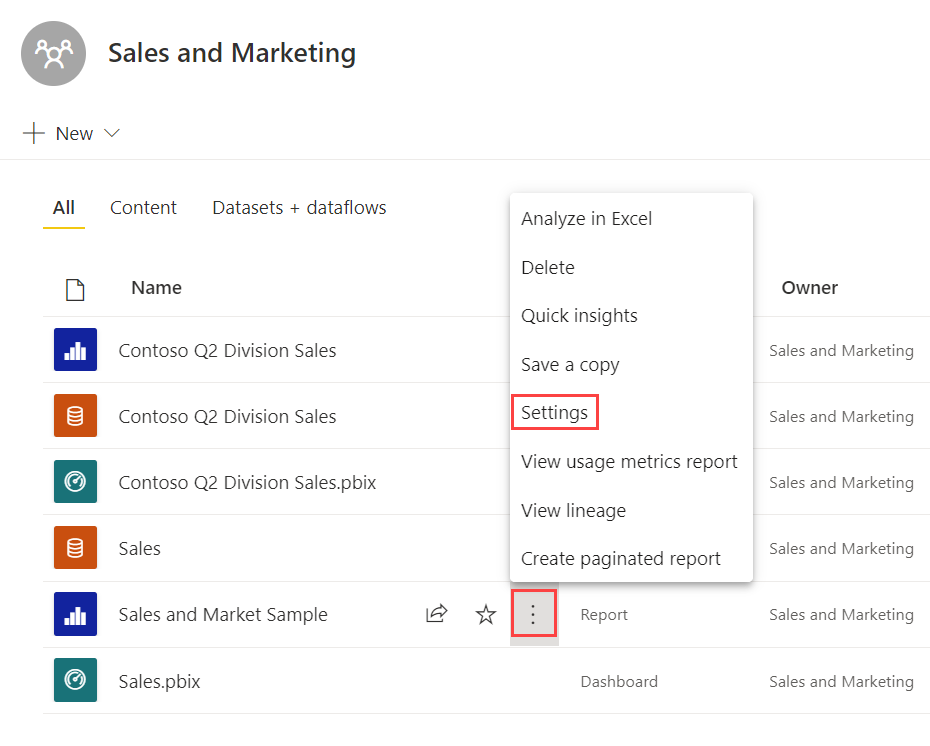Click the share icon for Sales and Market Sample
The height and width of the screenshot is (746, 930).
[436, 614]
